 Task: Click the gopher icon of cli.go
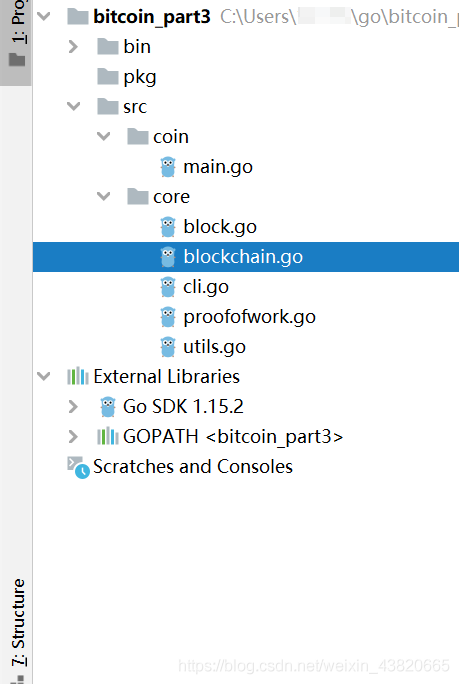(168, 287)
